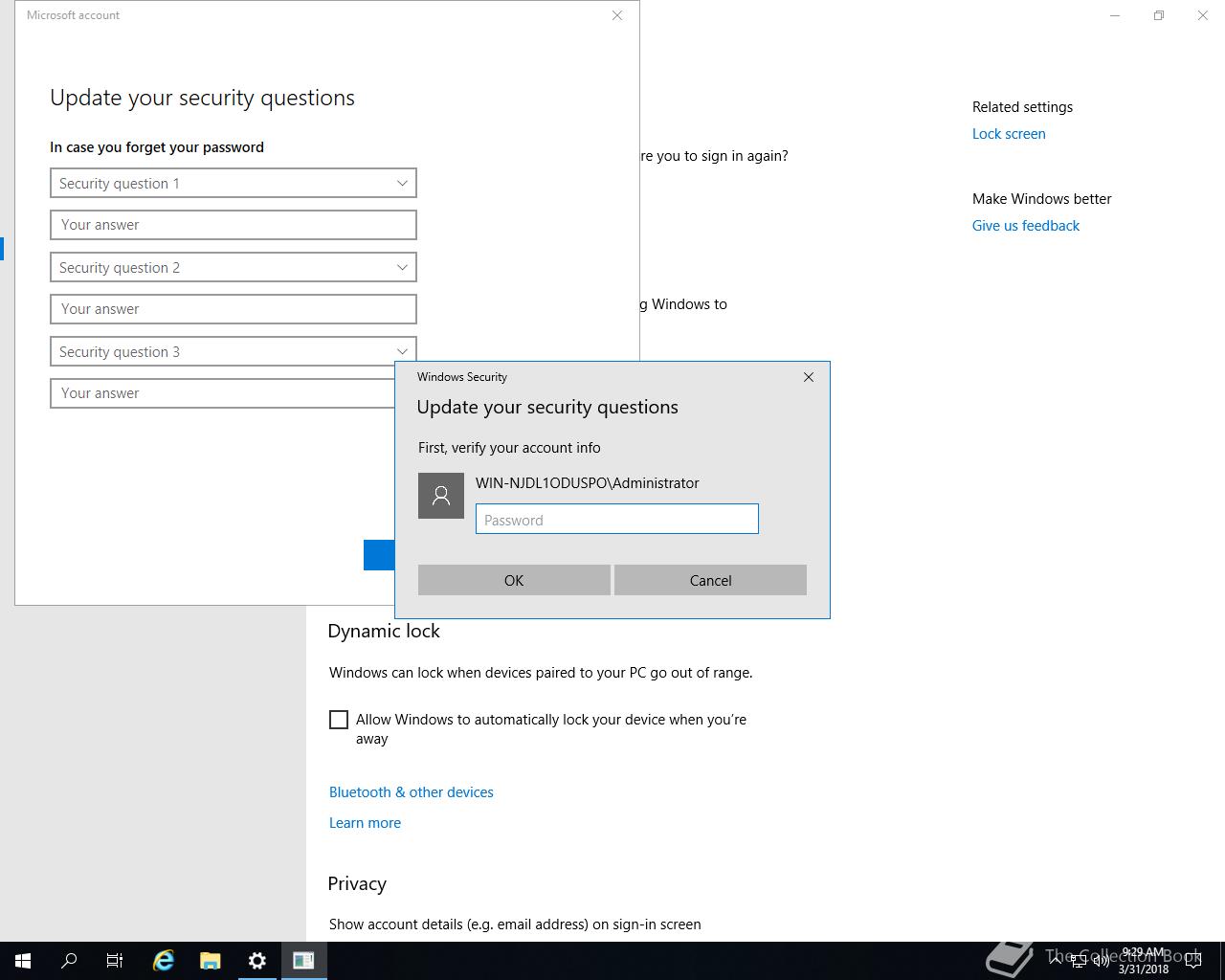
Task: Restore down the Settings window
Action: [1159, 15]
